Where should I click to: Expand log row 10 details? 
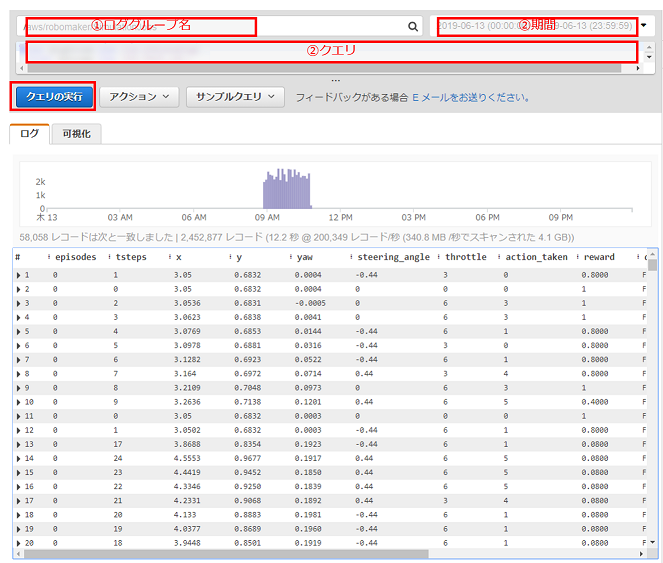pos(18,401)
